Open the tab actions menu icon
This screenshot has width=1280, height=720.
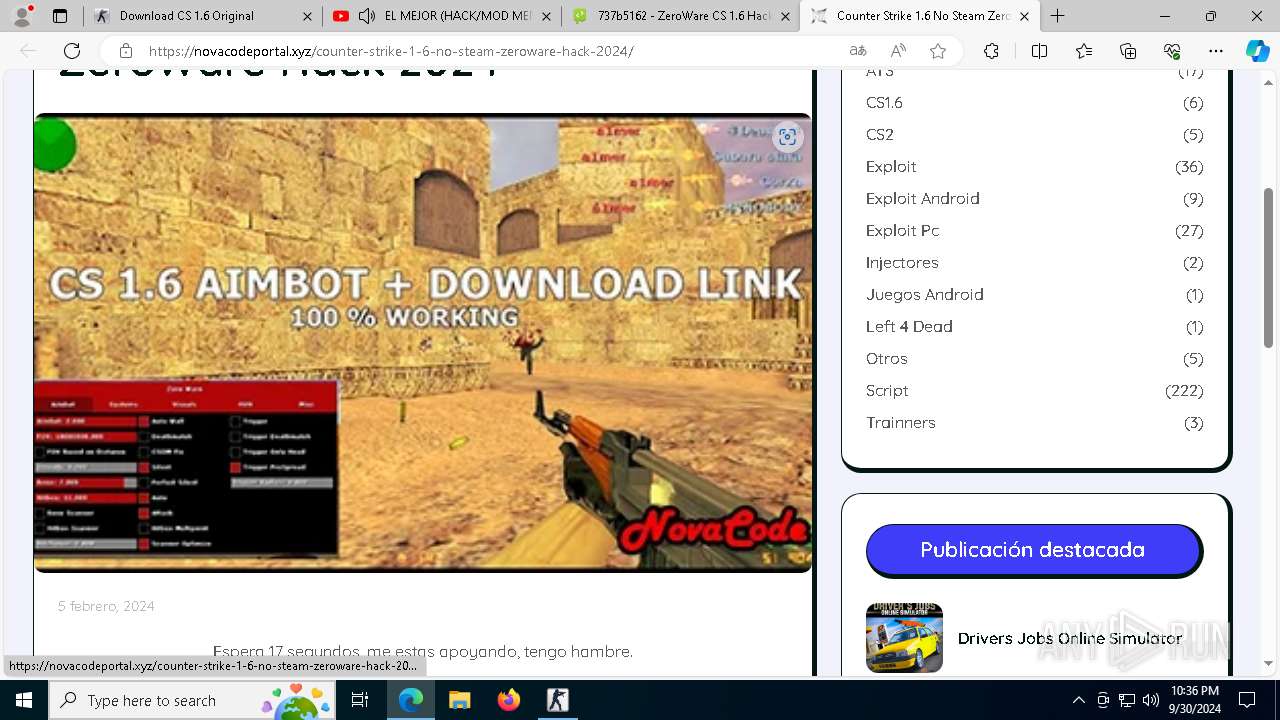pos(60,16)
